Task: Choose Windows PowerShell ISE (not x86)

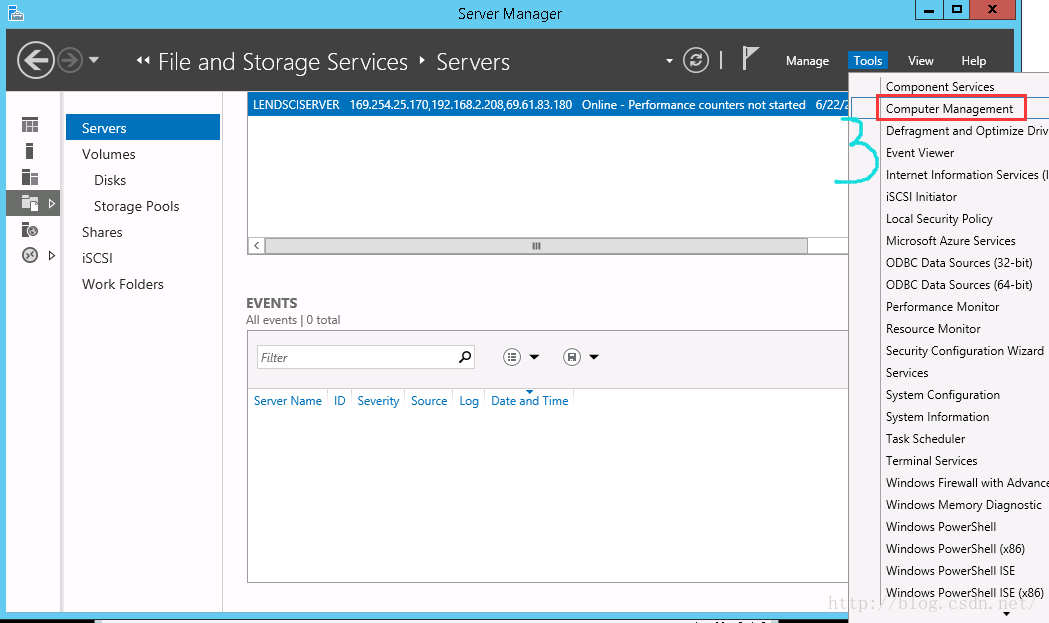Action: coord(950,571)
